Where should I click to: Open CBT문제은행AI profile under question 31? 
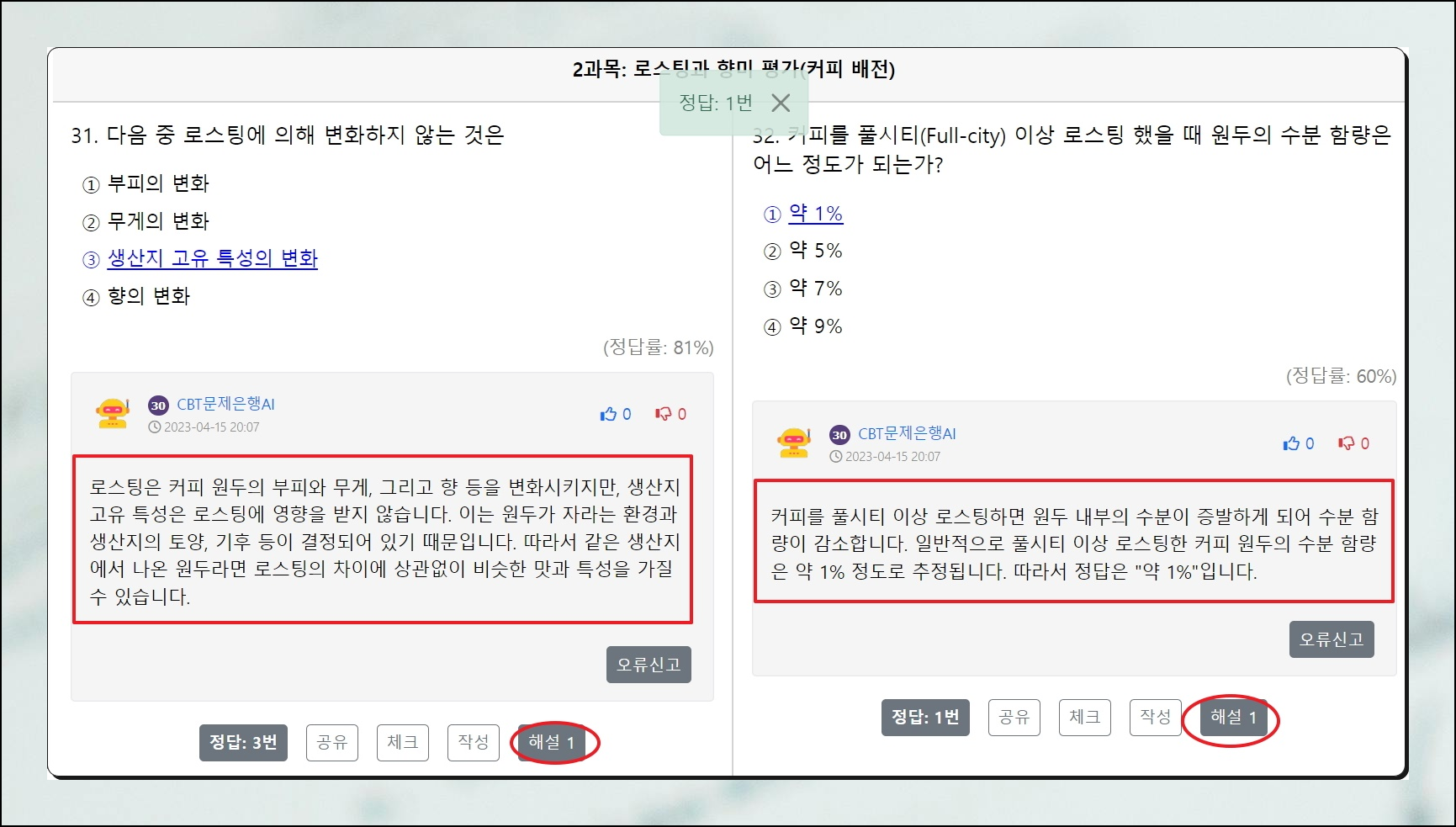225,404
